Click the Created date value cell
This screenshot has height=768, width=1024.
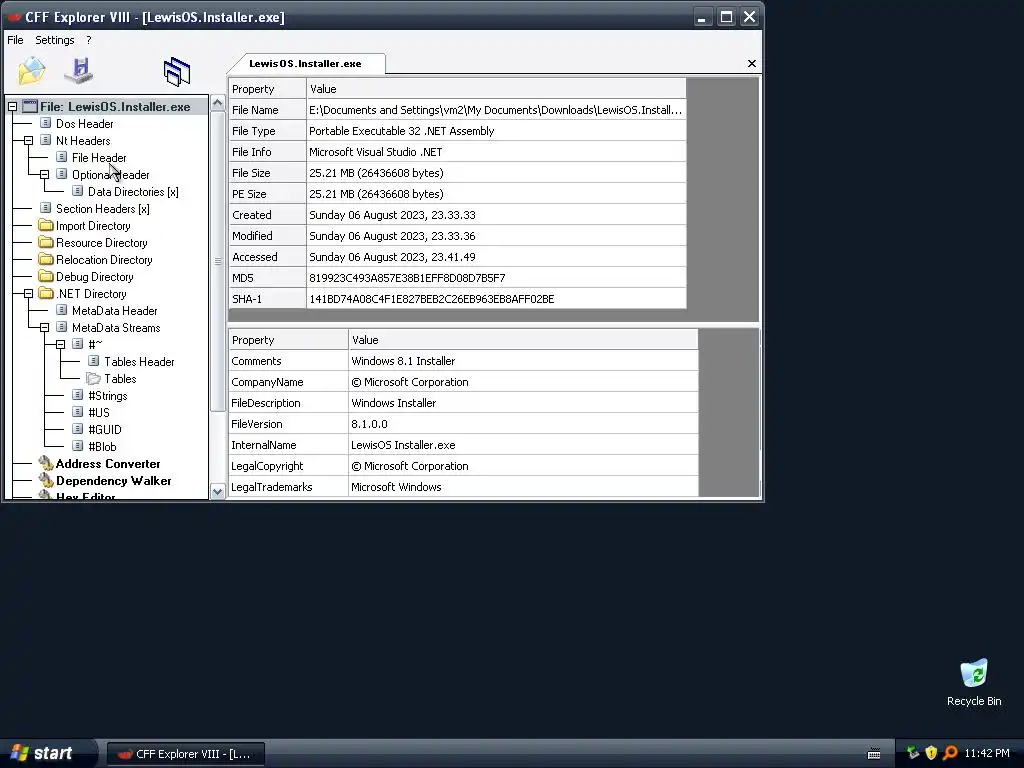tap(496, 215)
